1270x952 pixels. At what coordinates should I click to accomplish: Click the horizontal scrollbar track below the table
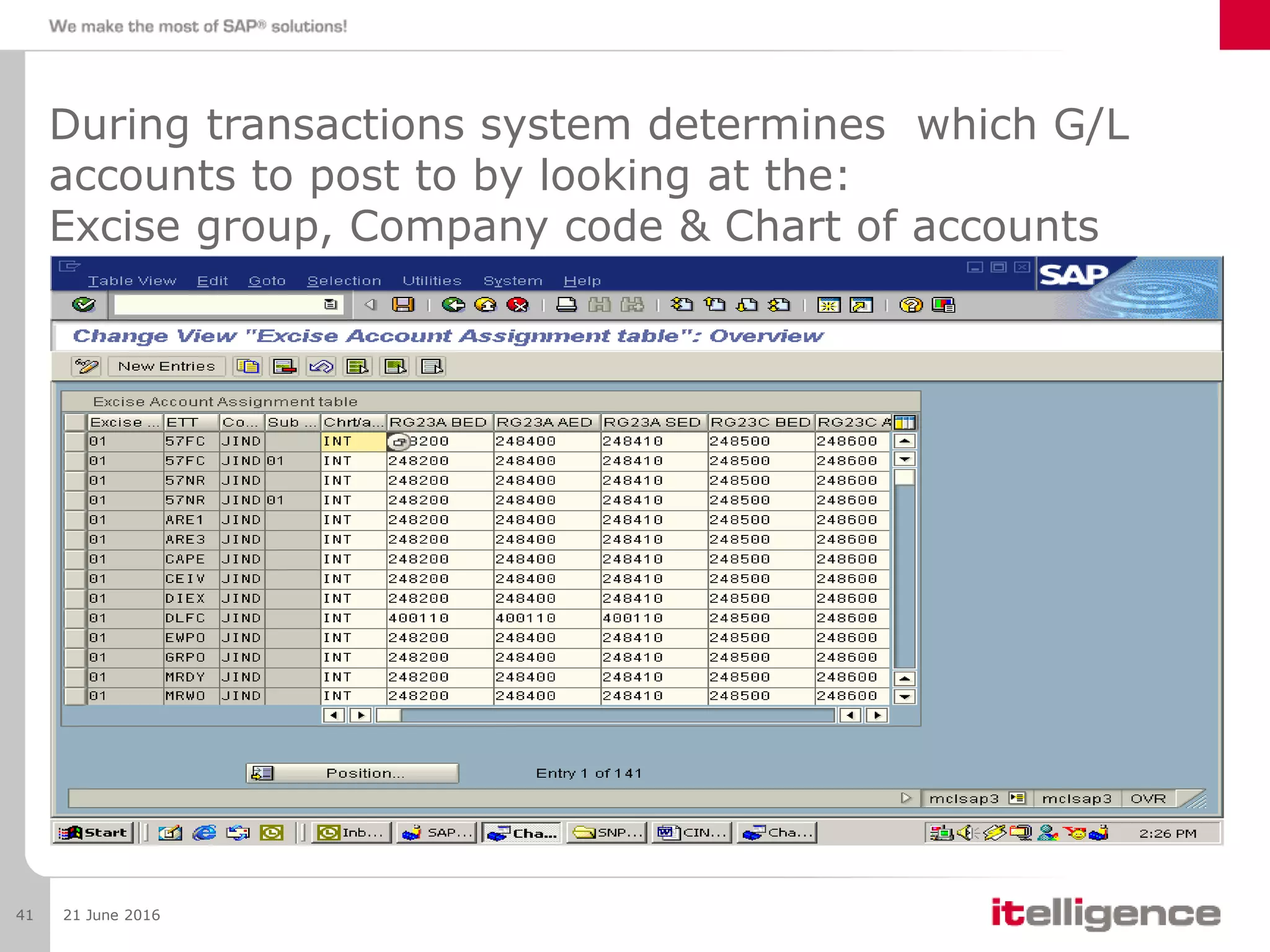point(618,715)
